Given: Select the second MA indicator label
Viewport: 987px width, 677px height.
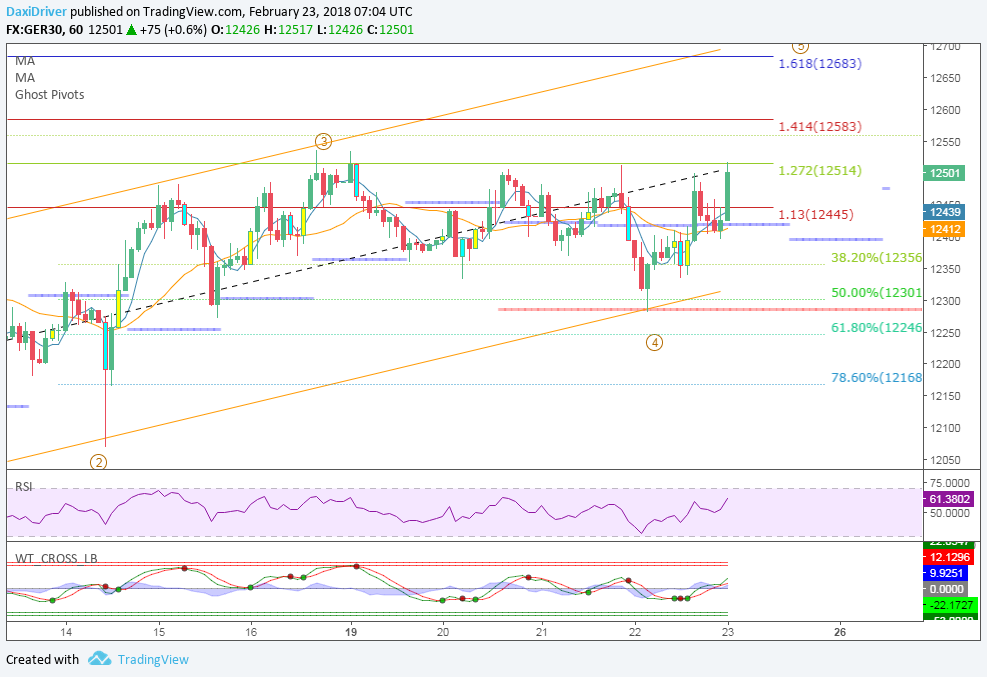Looking at the screenshot, I should tap(25, 77).
